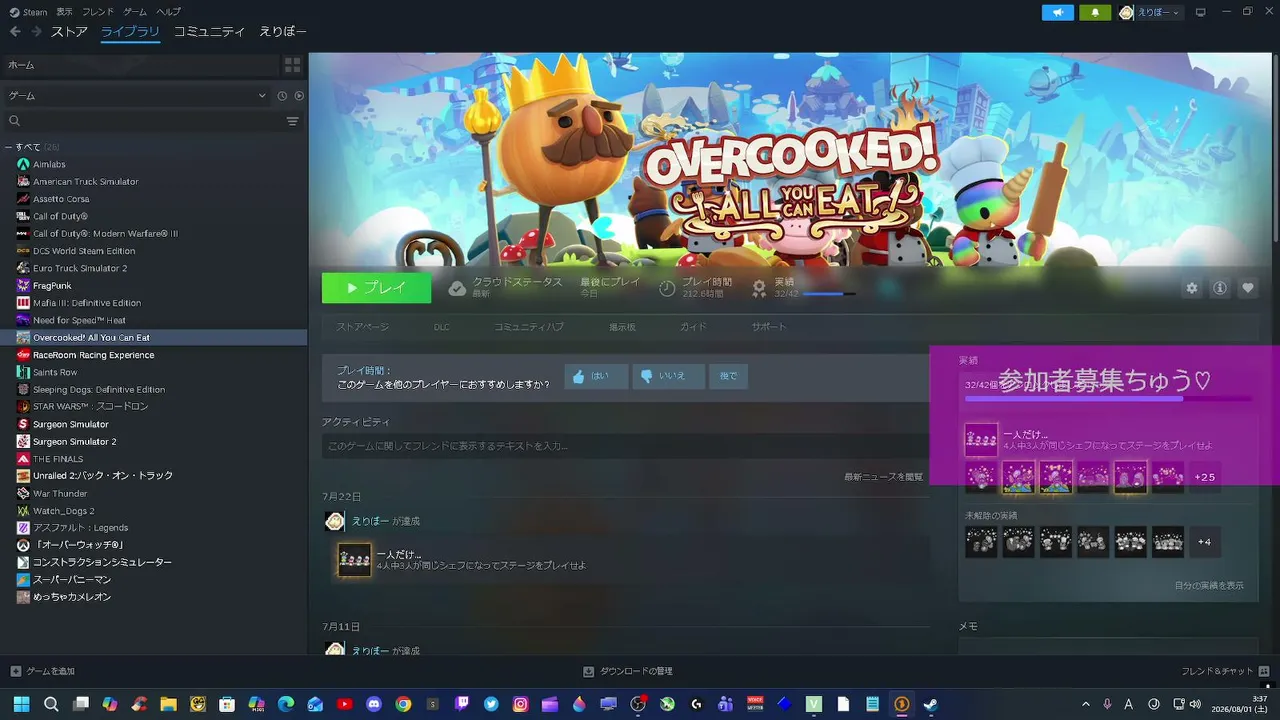Viewport: 1280px width, 720px height.
Task: Go back with the left arrow
Action: coord(15,32)
